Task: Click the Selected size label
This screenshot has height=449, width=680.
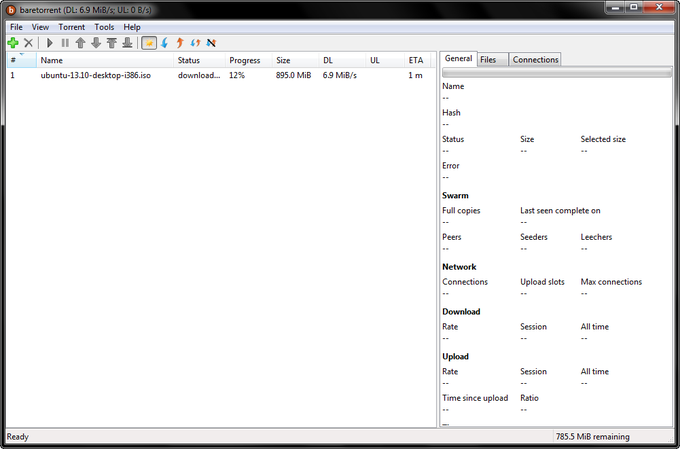Action: (603, 139)
